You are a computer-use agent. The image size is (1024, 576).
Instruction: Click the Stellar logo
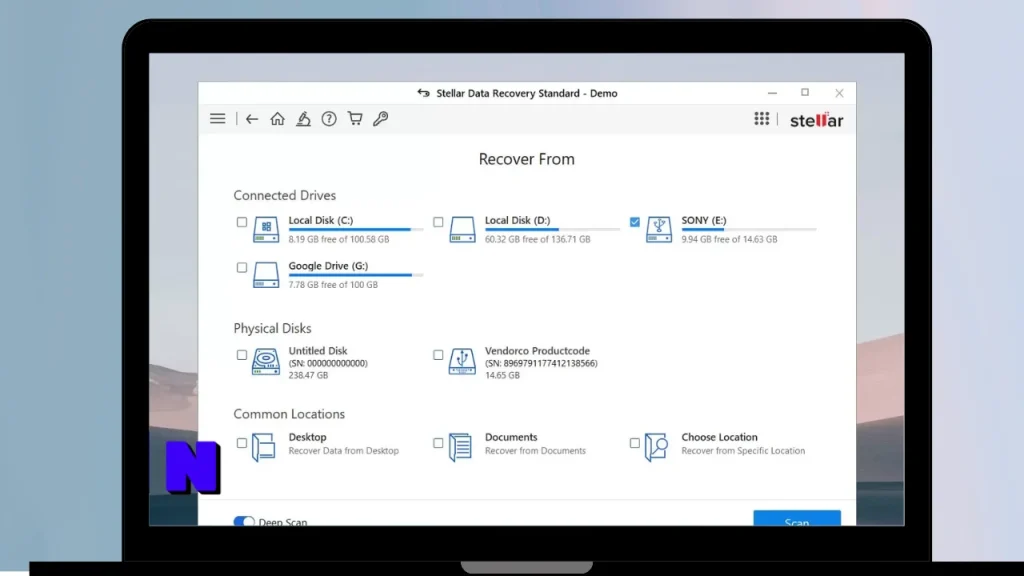[816, 120]
